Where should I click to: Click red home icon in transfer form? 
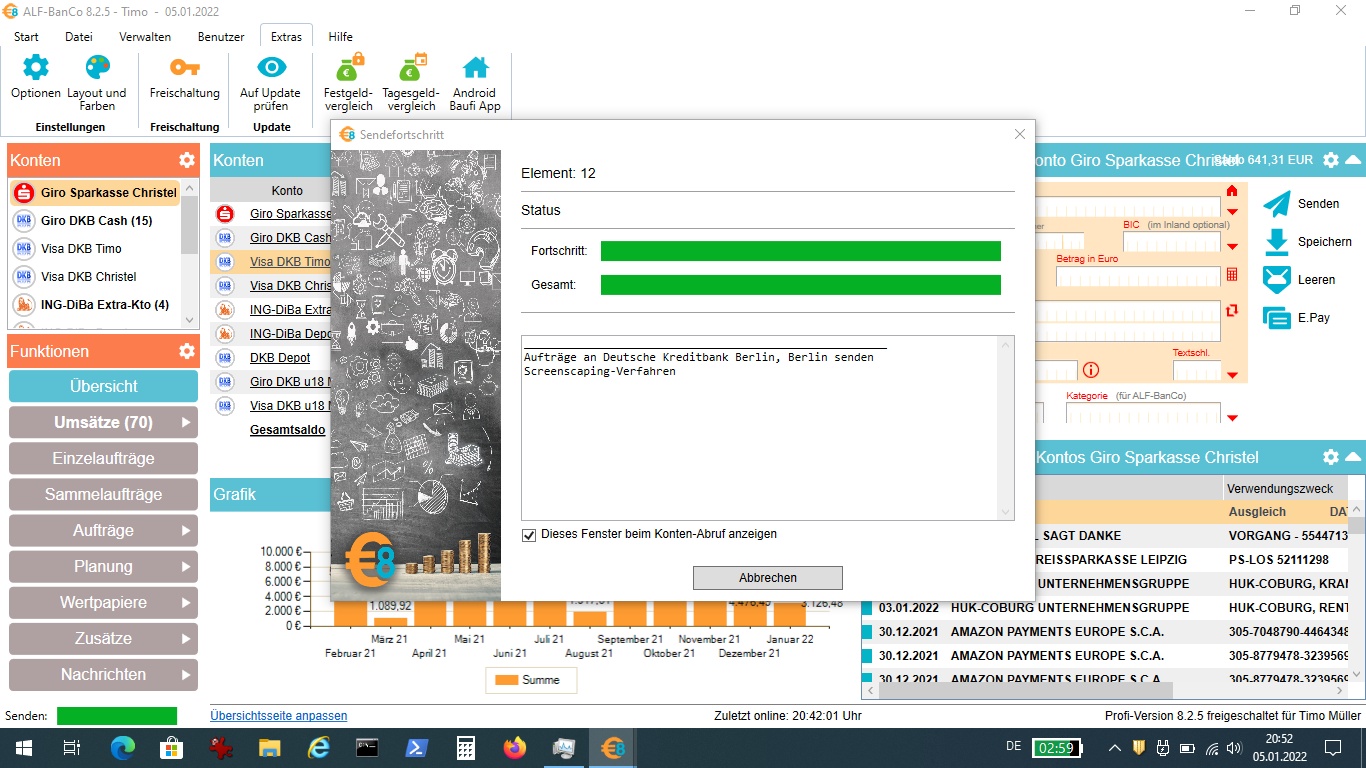pos(1231,190)
